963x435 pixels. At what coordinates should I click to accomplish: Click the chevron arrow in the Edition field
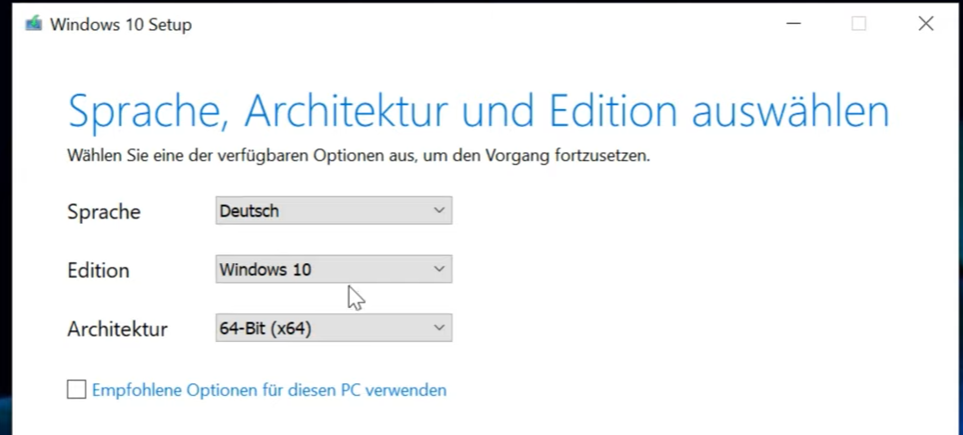click(439, 269)
